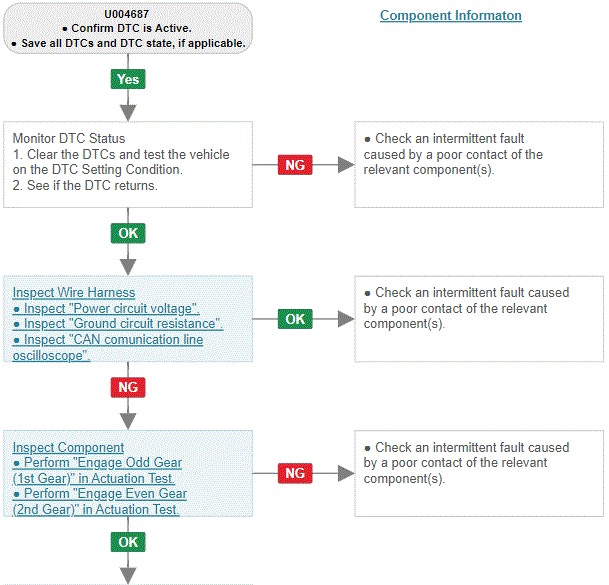This screenshot has height=585, width=609.
Task: Open Perform "Engage Odd Gear (1st Gear)" link
Action: coord(97,470)
